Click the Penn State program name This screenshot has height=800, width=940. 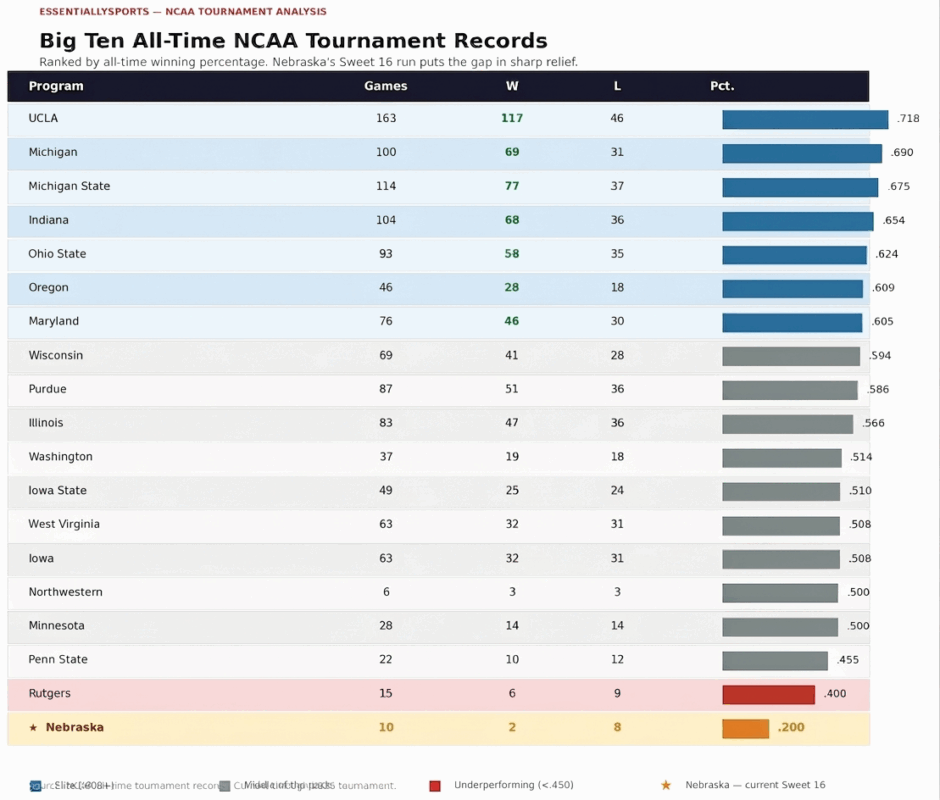click(x=58, y=660)
